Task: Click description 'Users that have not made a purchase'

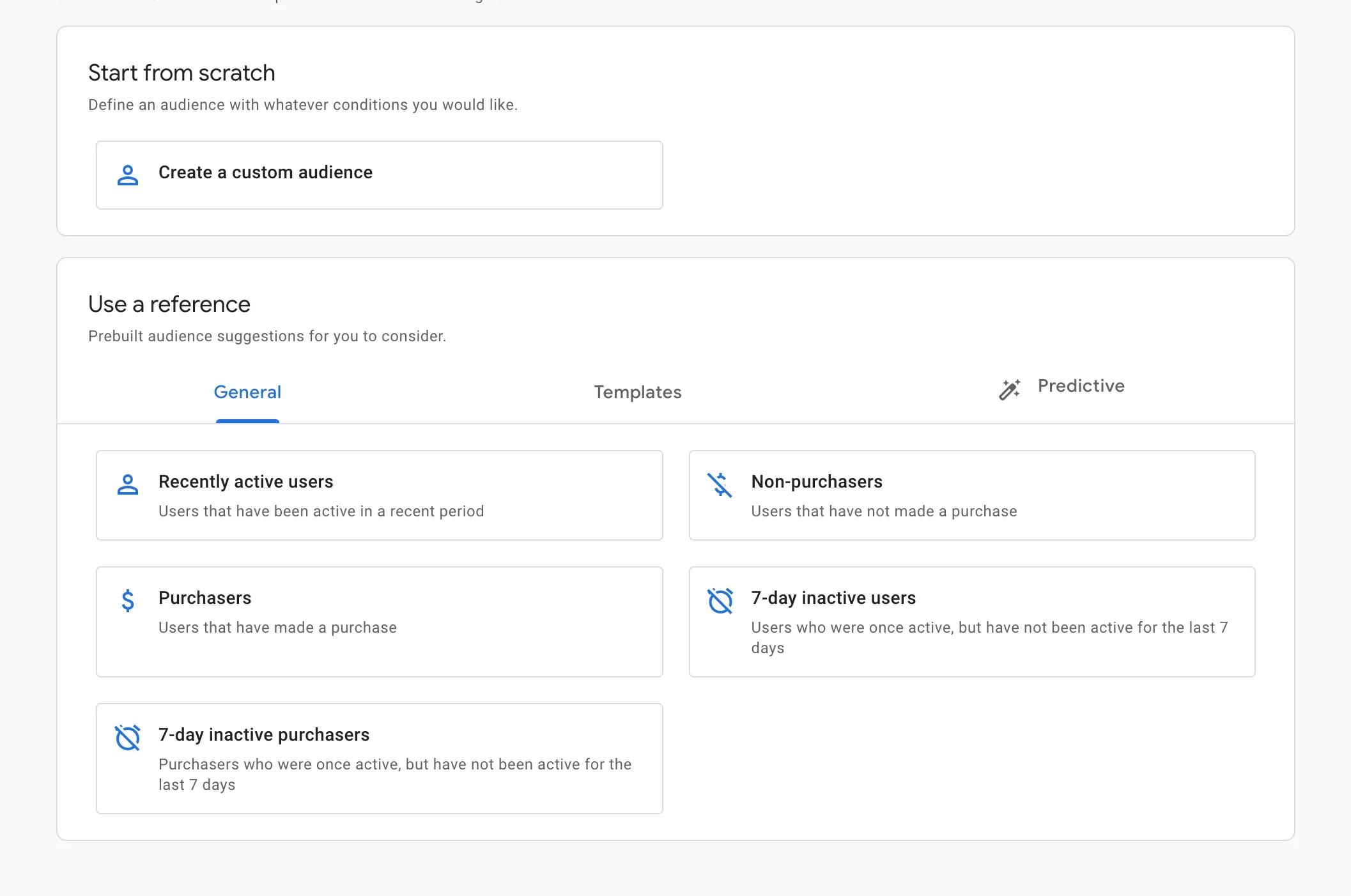Action: (x=884, y=511)
